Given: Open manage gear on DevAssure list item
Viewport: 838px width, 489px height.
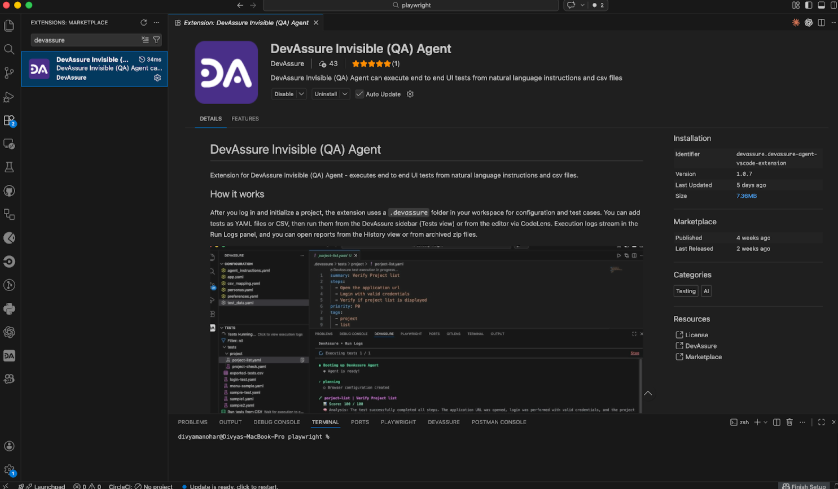Looking at the screenshot, I should [157, 77].
